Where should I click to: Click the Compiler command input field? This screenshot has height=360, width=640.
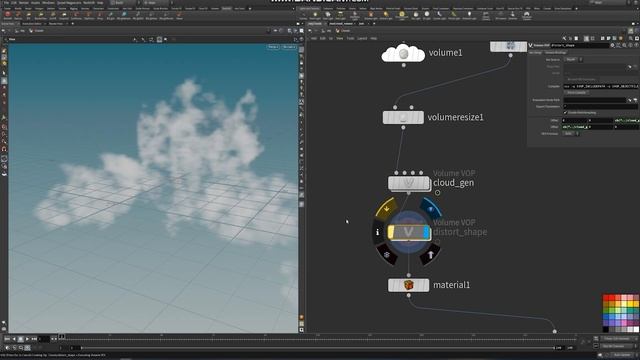click(600, 87)
